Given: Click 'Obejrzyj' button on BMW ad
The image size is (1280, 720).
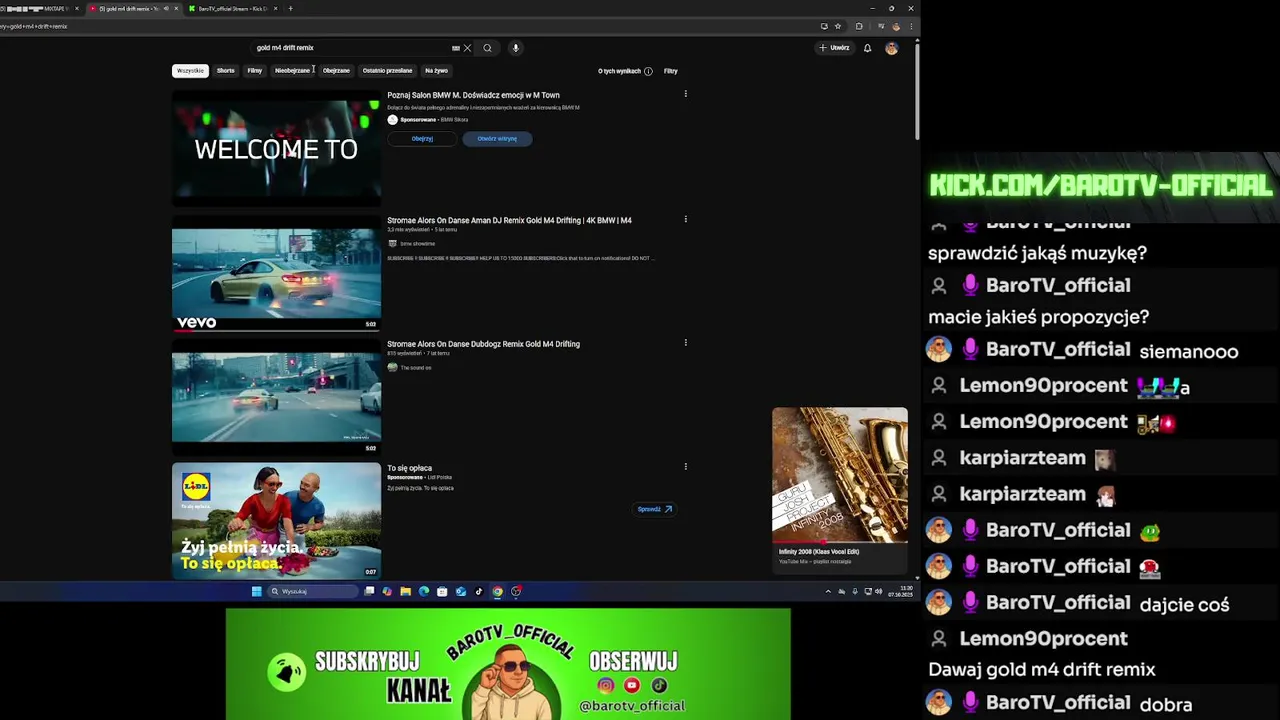Looking at the screenshot, I should (x=422, y=139).
